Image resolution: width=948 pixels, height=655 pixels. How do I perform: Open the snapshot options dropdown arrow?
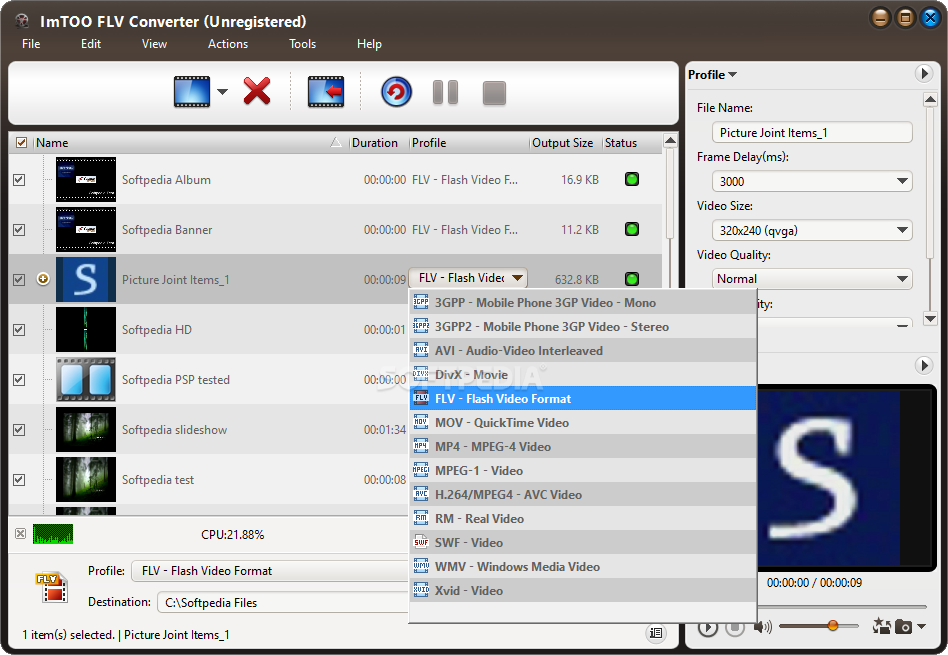[x=921, y=627]
